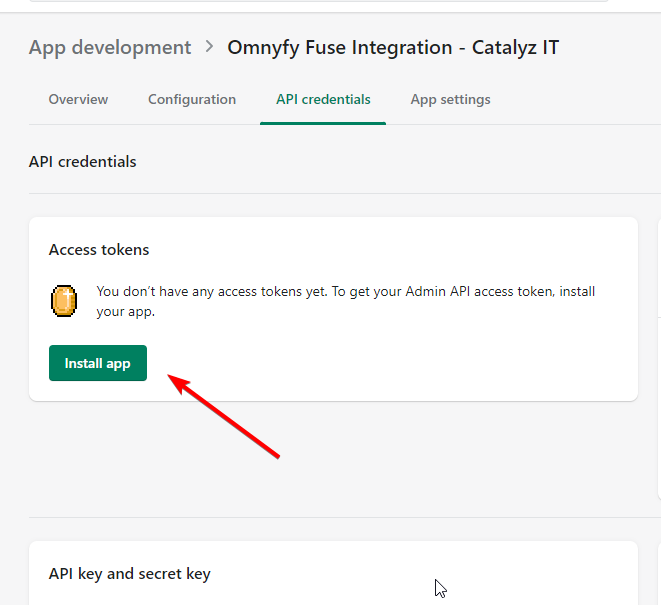Go back to App development breadcrumb
661x605 pixels.
click(x=110, y=47)
